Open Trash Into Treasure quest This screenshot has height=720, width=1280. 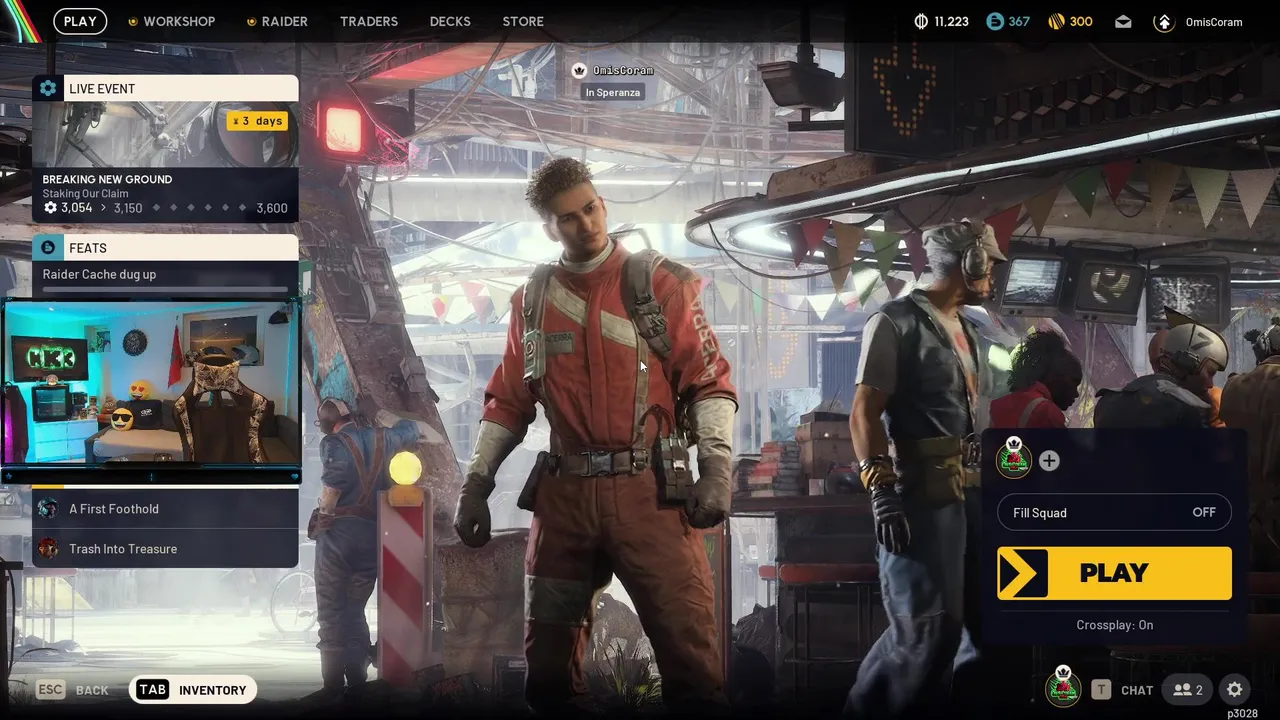tap(165, 549)
